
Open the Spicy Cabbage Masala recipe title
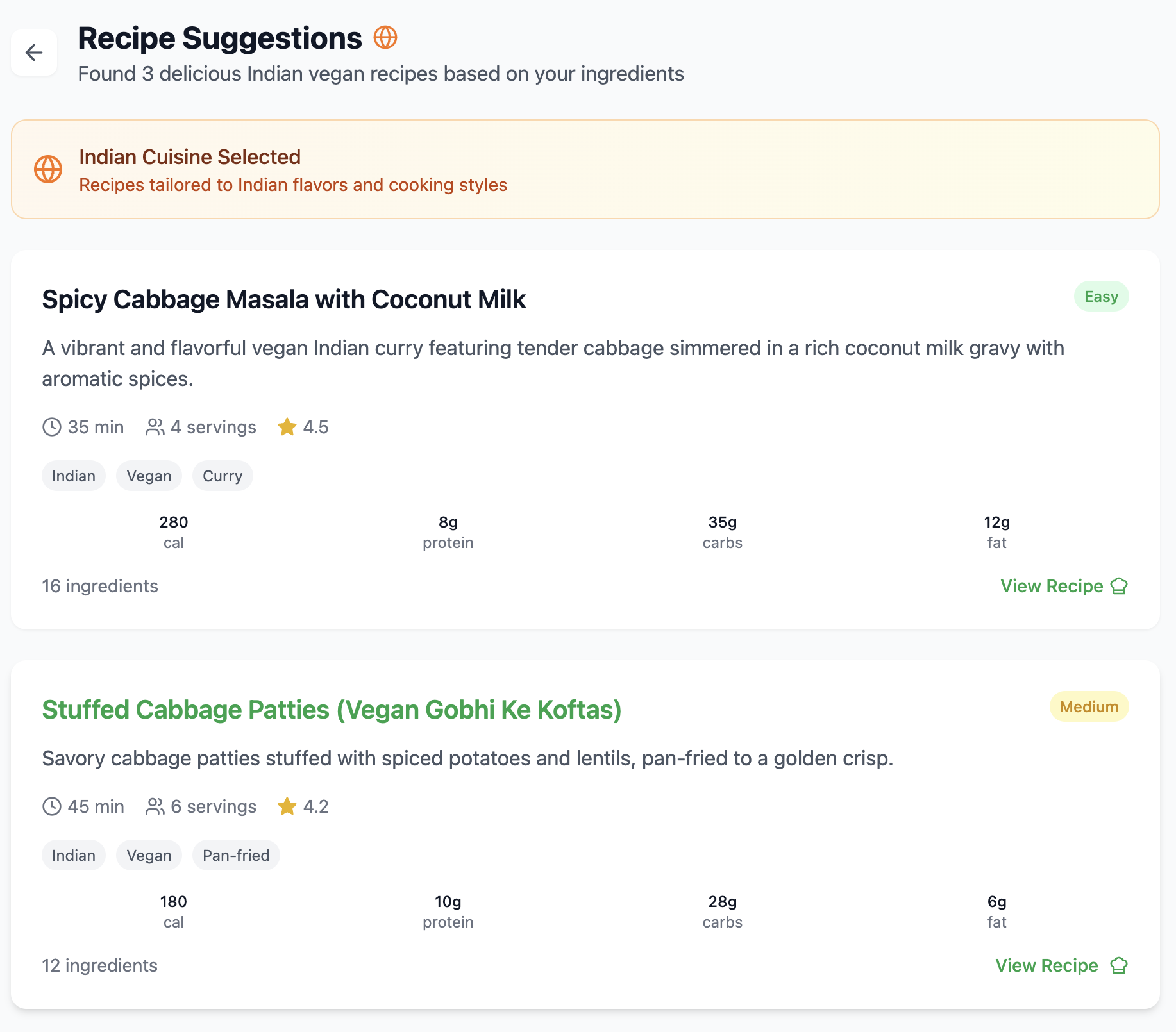pyautogui.click(x=283, y=299)
